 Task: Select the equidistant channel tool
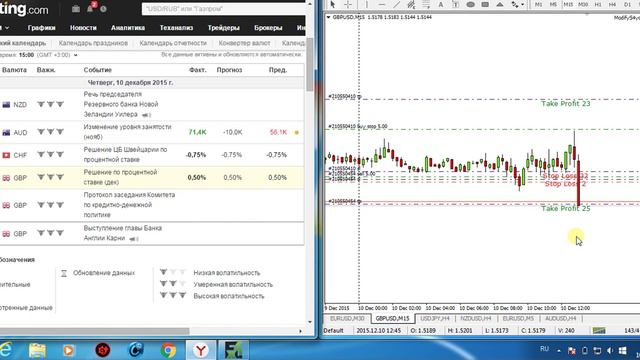[411, 4]
